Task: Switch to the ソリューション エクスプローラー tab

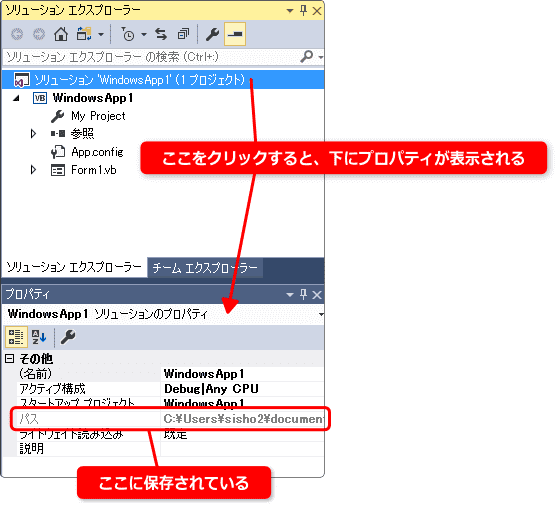Action: coord(74,267)
